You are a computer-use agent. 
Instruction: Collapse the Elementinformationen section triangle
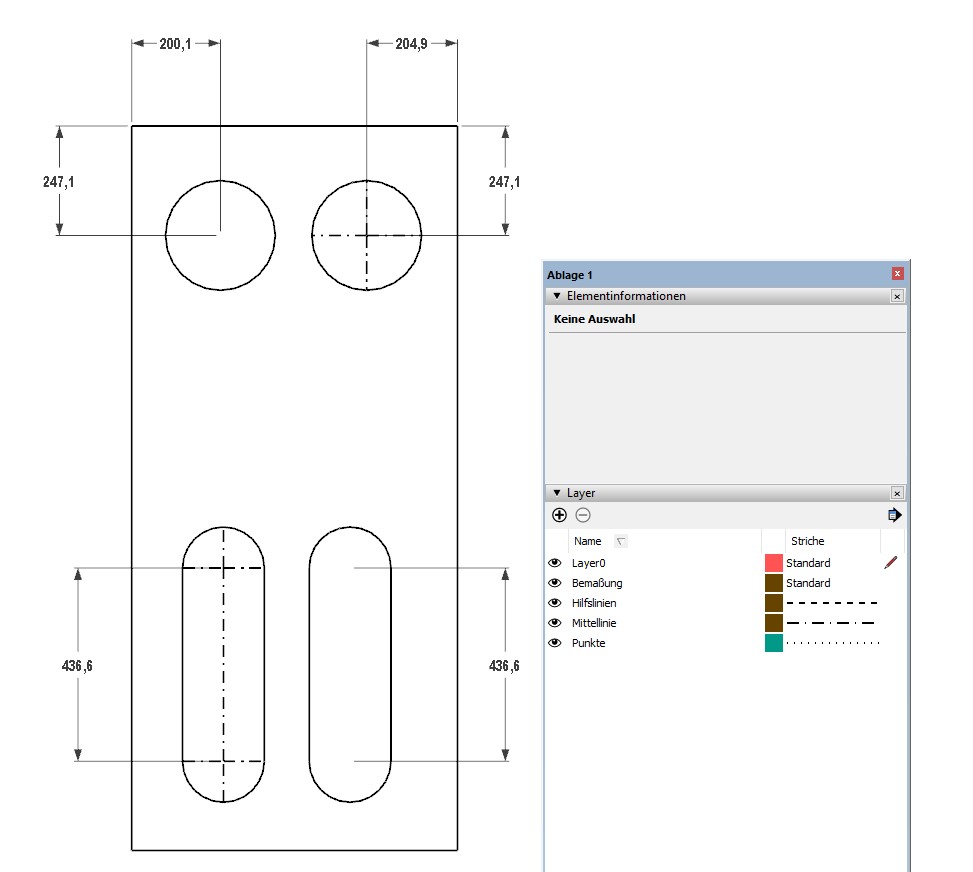click(x=557, y=297)
